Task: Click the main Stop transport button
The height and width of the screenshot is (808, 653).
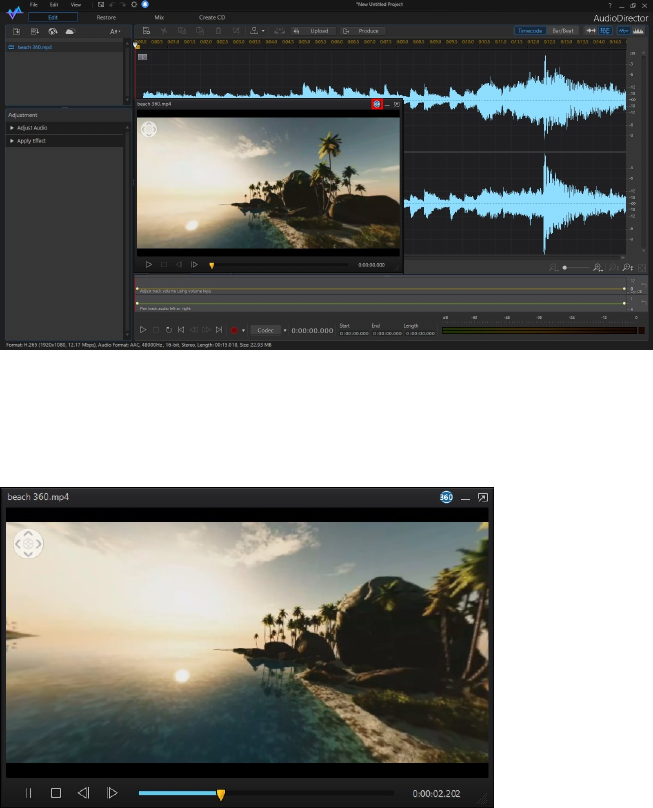Action: click(156, 330)
